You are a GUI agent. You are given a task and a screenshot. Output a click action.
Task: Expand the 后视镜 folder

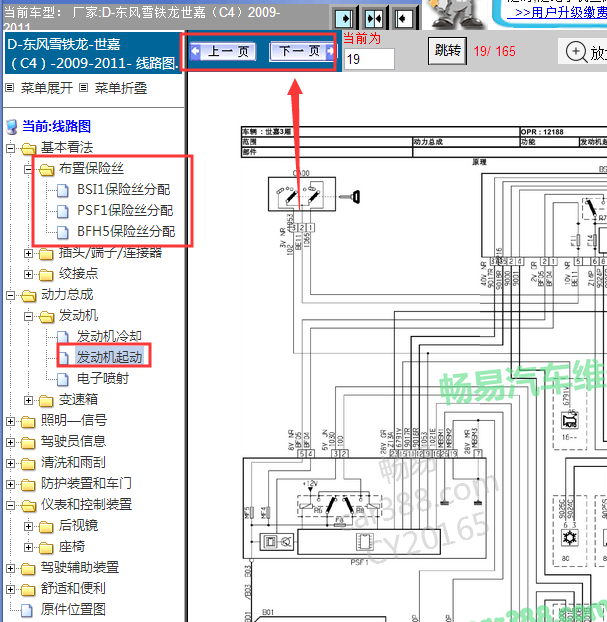[28, 526]
